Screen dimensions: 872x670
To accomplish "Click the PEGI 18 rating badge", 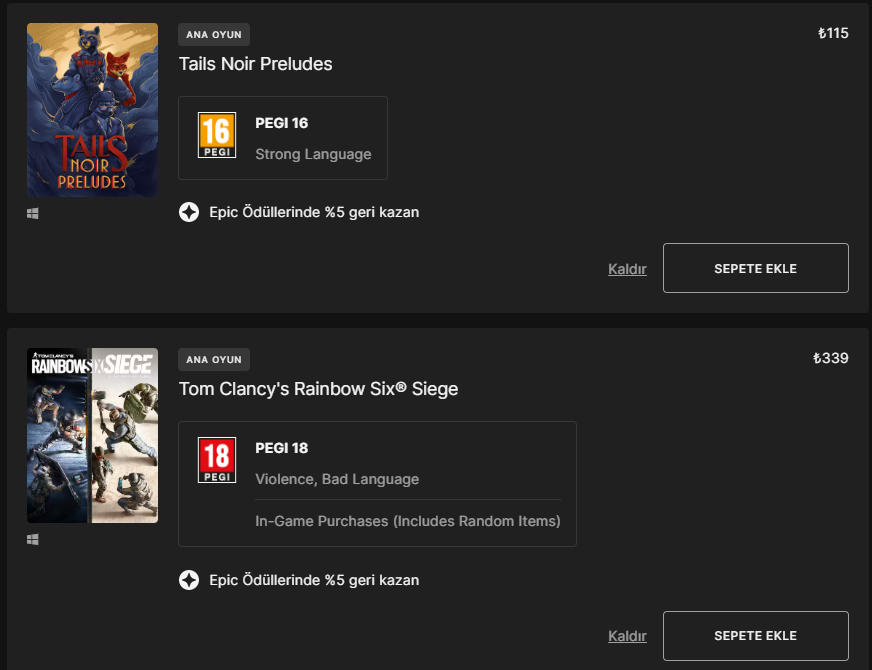I will [217, 460].
